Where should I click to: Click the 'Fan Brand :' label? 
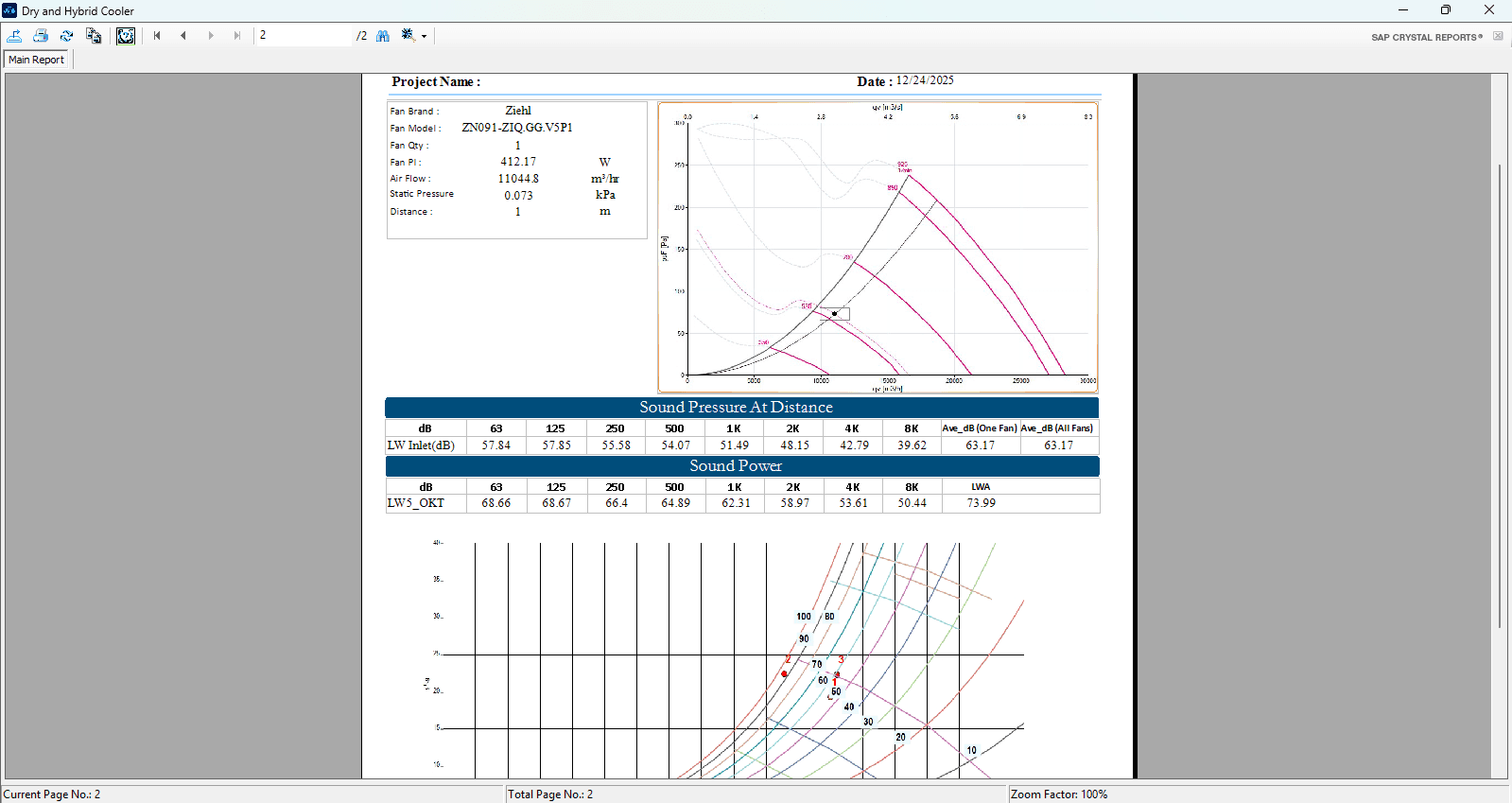[x=414, y=112]
